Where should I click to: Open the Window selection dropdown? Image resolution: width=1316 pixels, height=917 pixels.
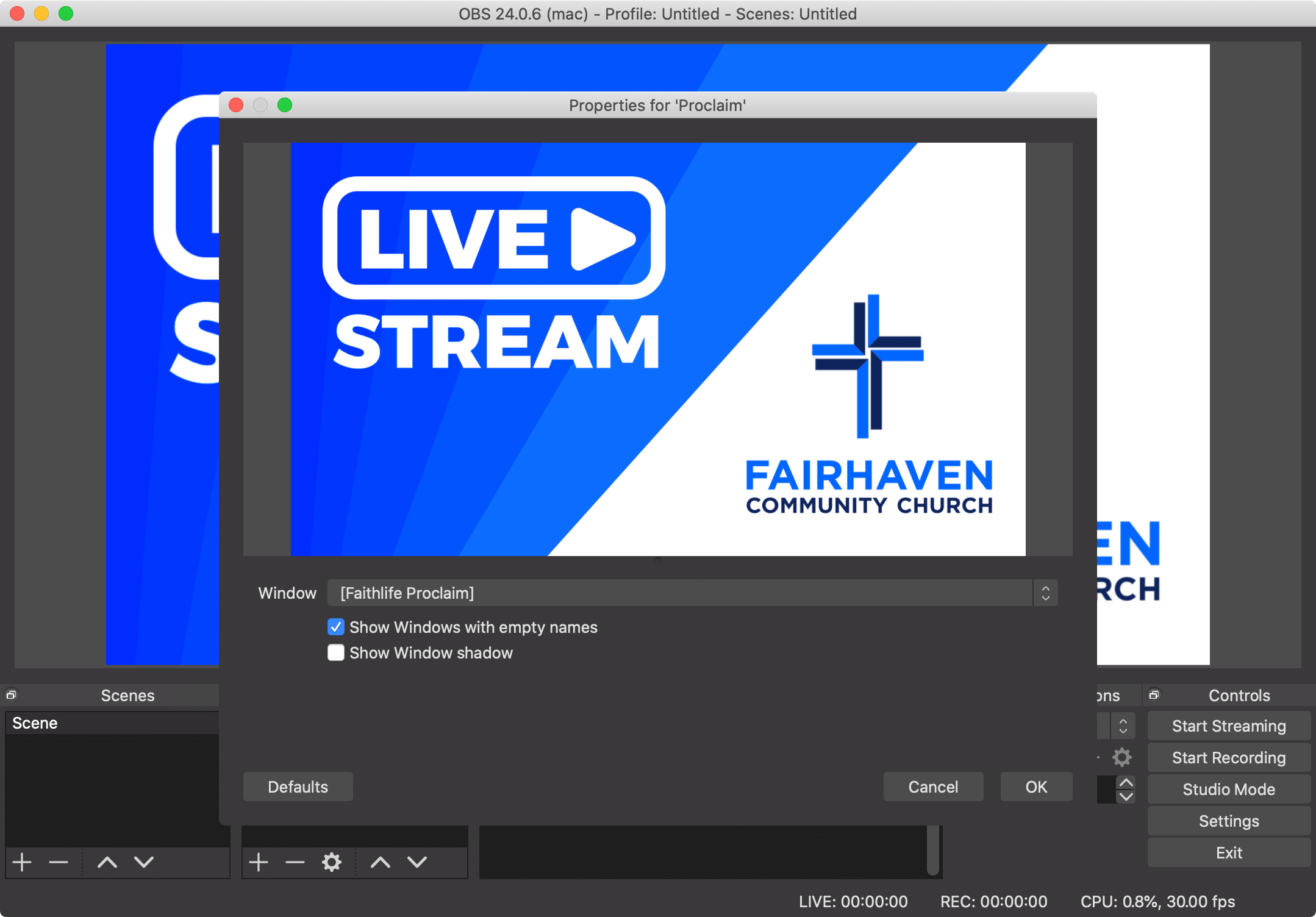pos(692,593)
